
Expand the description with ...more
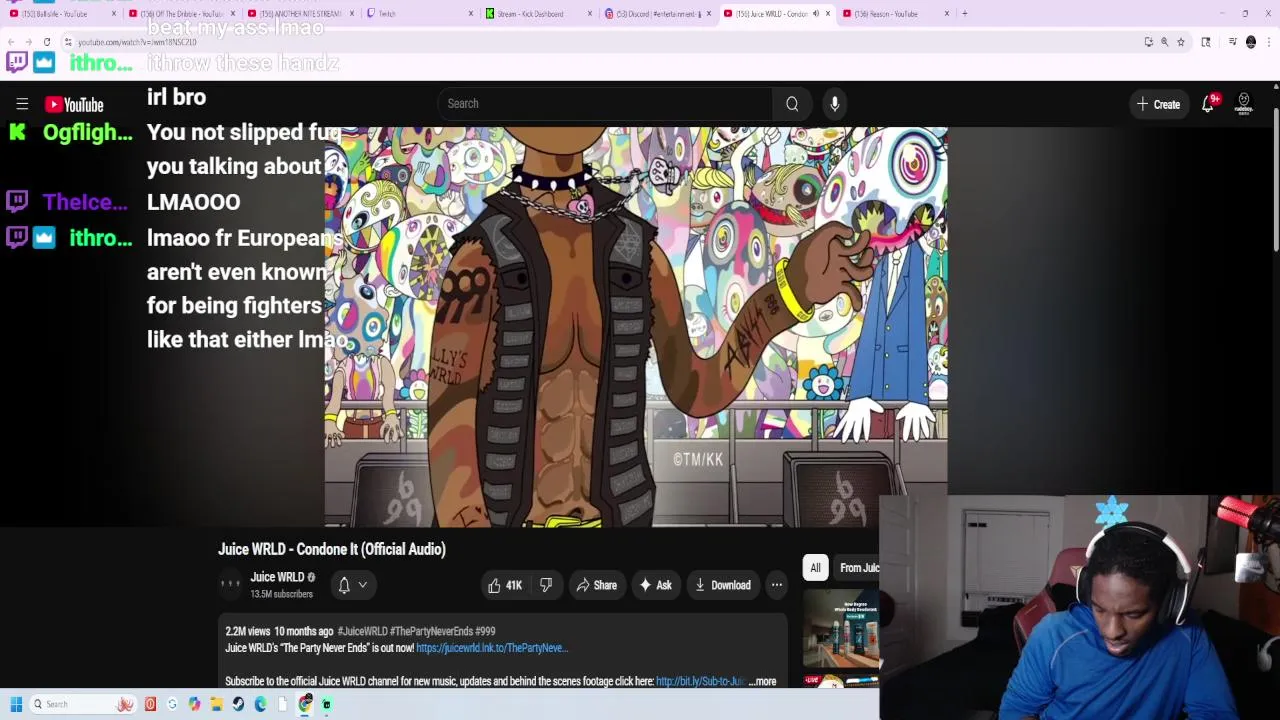coord(762,681)
